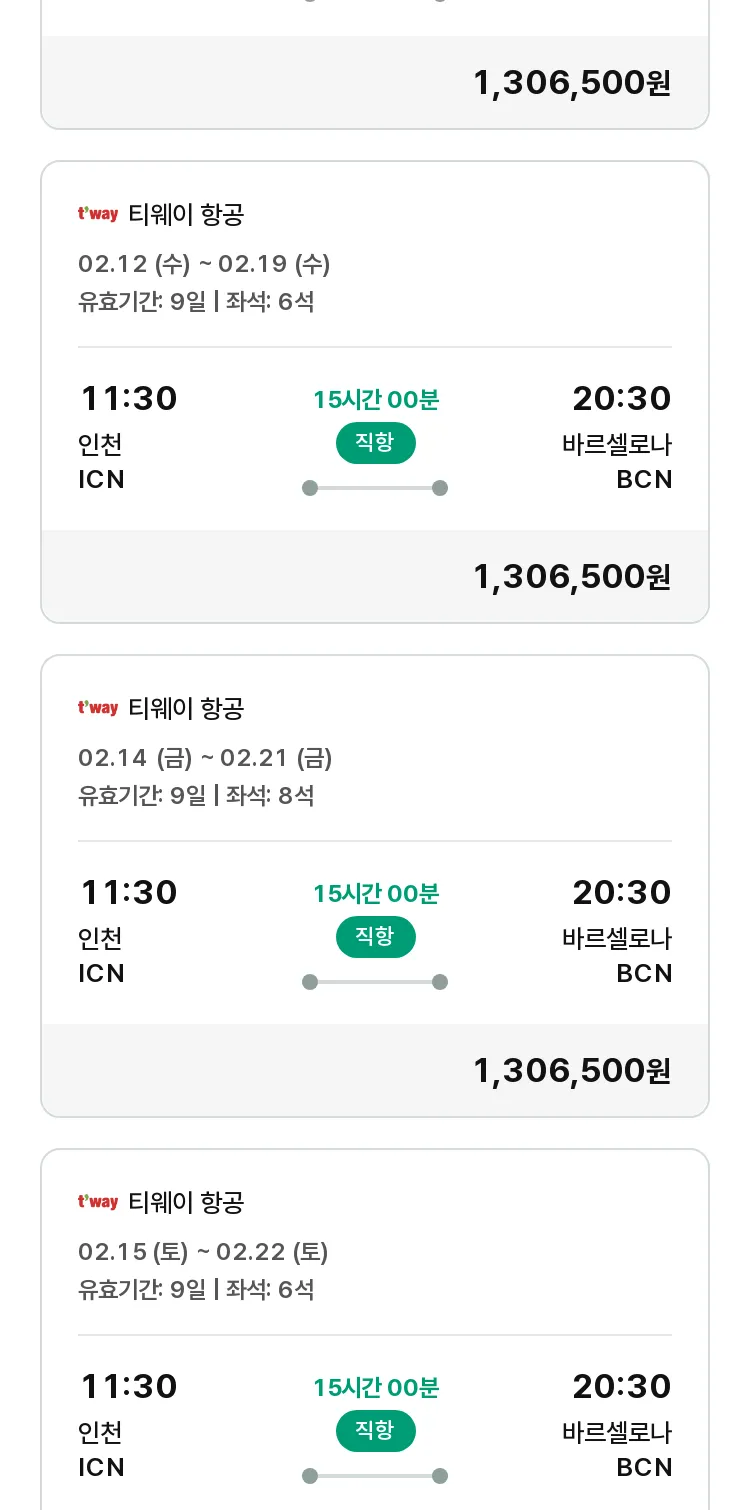Tap 티웨이 항공 name on 02.14 card
The width and height of the screenshot is (750, 1510).
(x=187, y=708)
